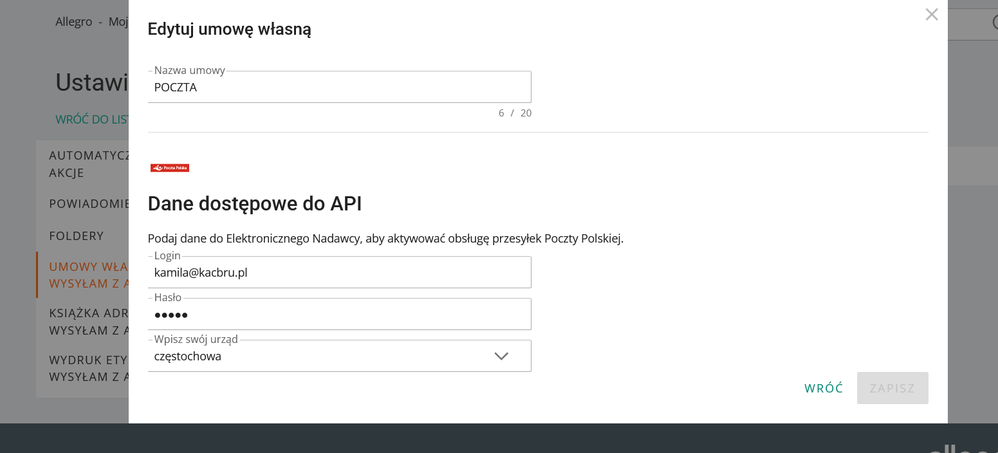Click the Dane dostępne do API heading

coord(254,204)
